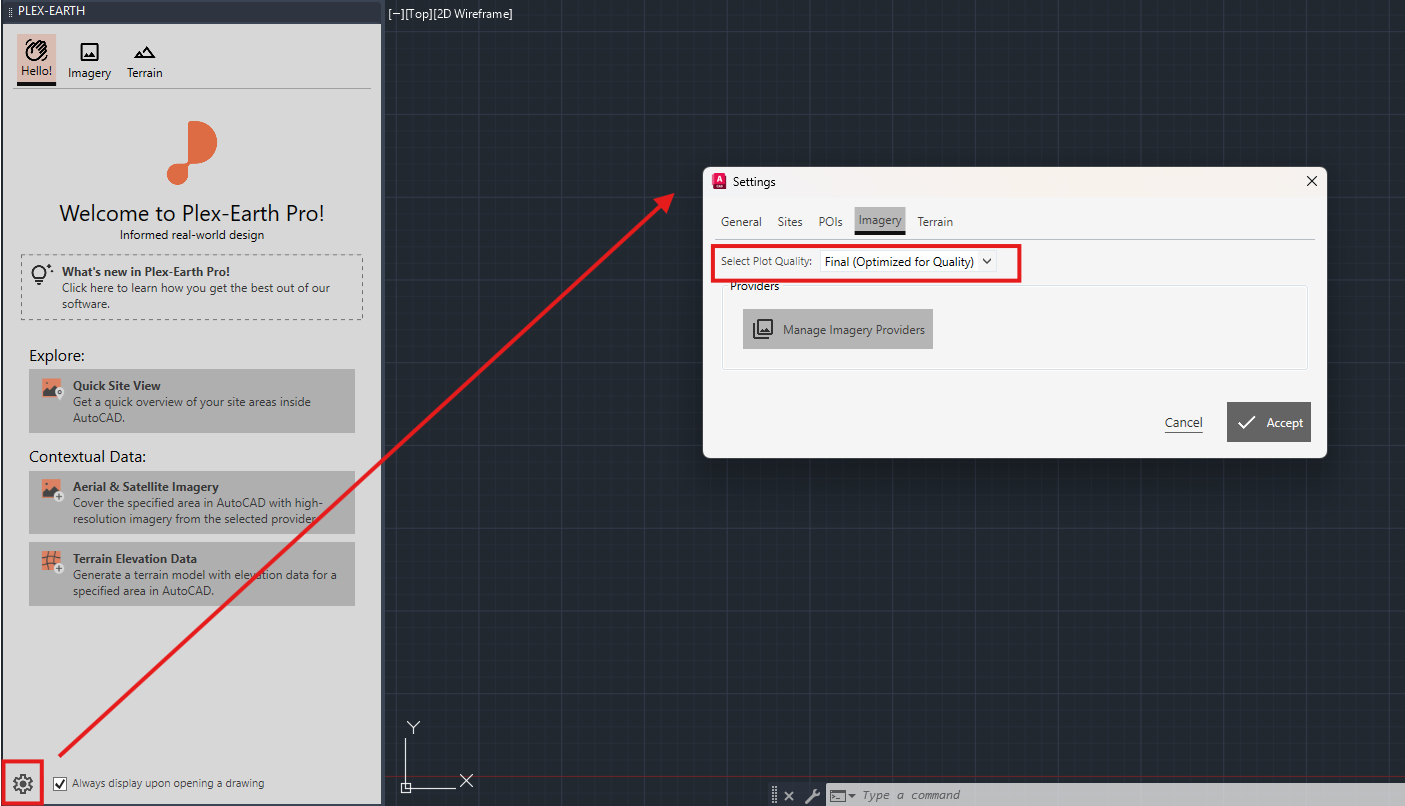
Task: Start Terrain Elevation Data tool
Action: click(x=192, y=574)
